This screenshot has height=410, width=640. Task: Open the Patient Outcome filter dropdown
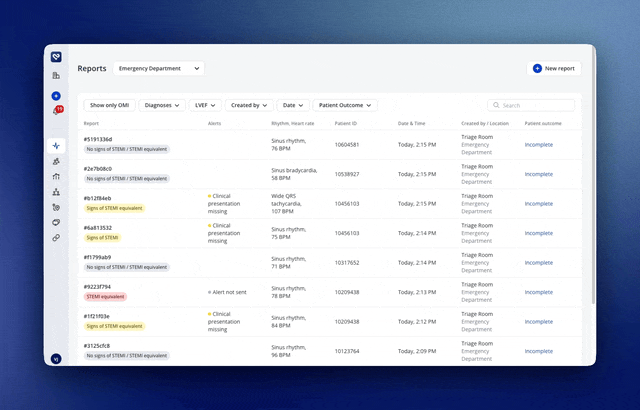point(345,105)
